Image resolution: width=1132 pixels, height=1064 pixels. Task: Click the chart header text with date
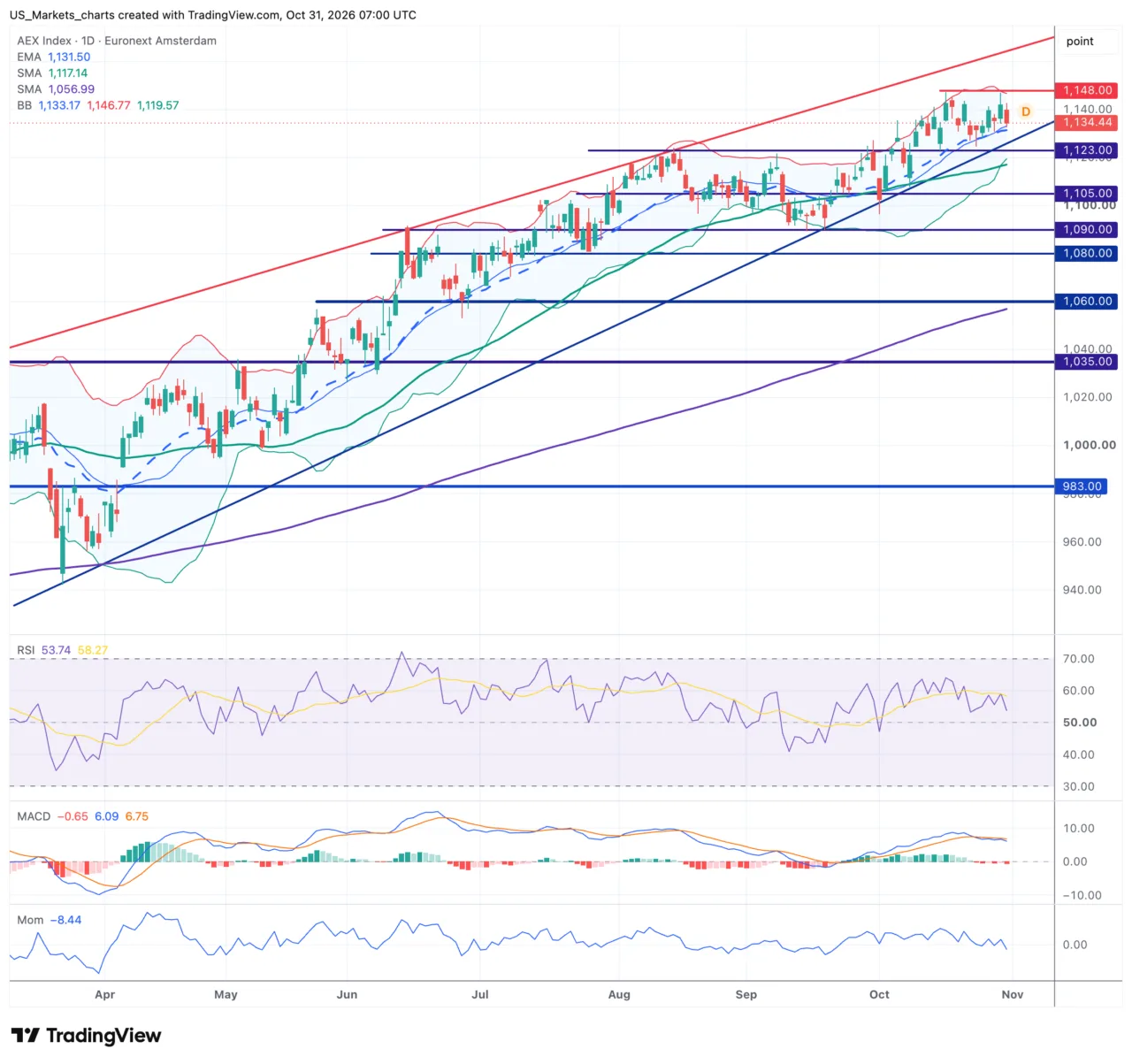(x=213, y=15)
